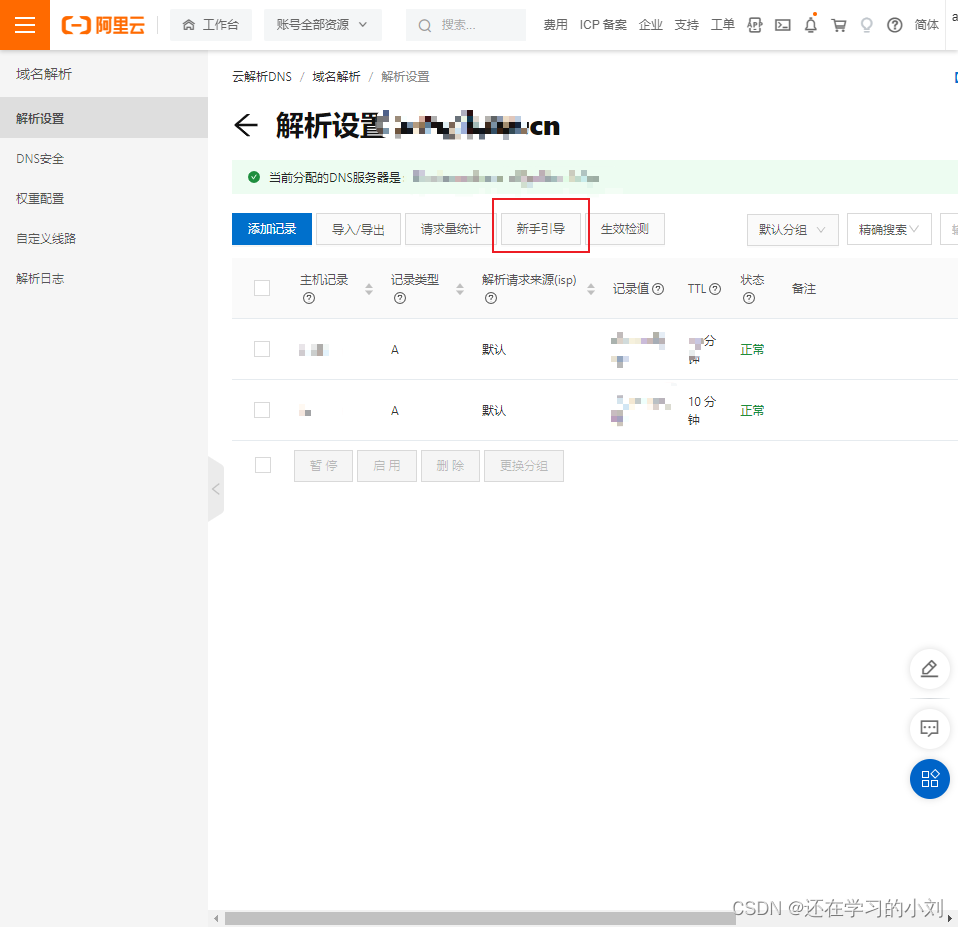This screenshot has width=958, height=927.
Task: Show help for 状态 column
Action: click(x=749, y=298)
